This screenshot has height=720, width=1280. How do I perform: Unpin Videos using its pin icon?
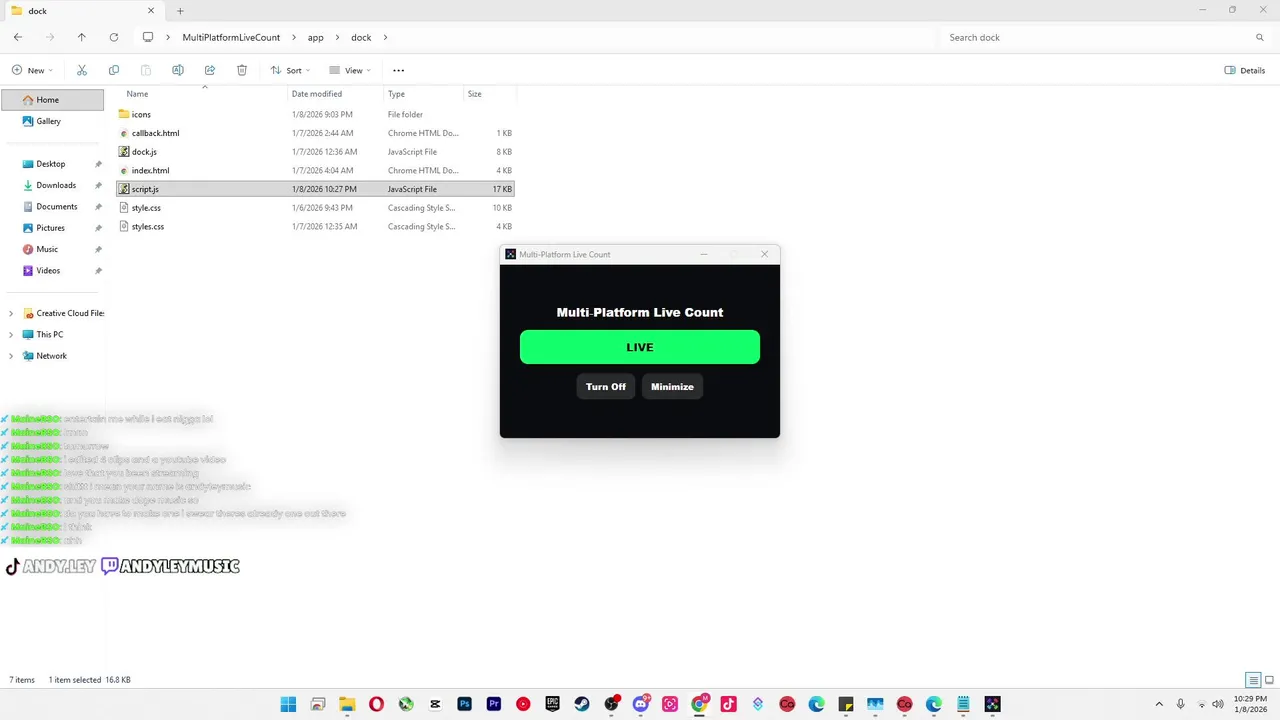pos(98,271)
